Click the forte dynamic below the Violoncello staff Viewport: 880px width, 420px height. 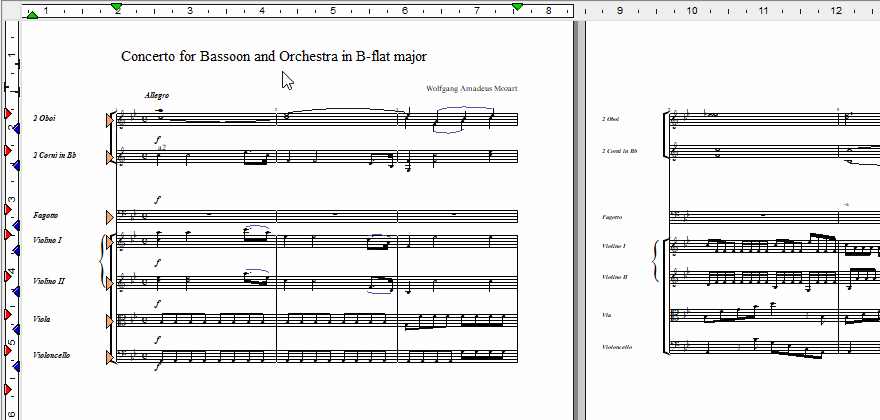coord(157,368)
